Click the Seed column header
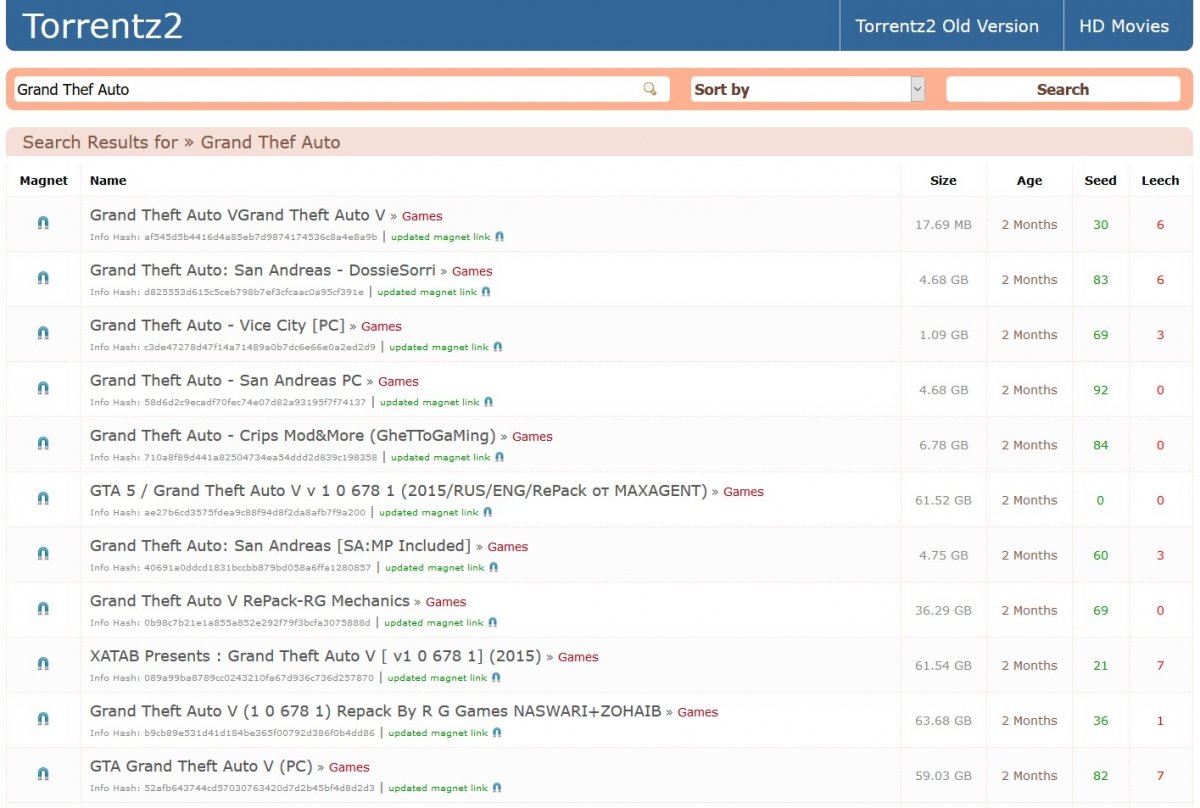1200x808 pixels. [x=1100, y=180]
